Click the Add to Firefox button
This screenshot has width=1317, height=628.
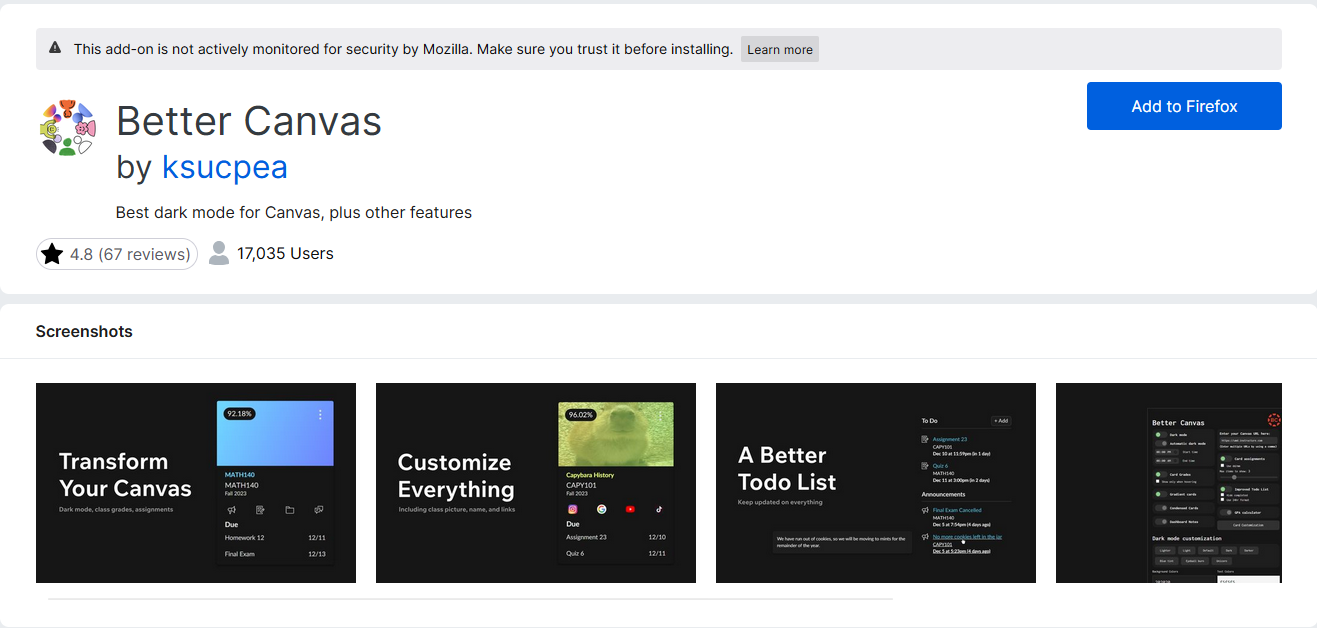click(1184, 106)
